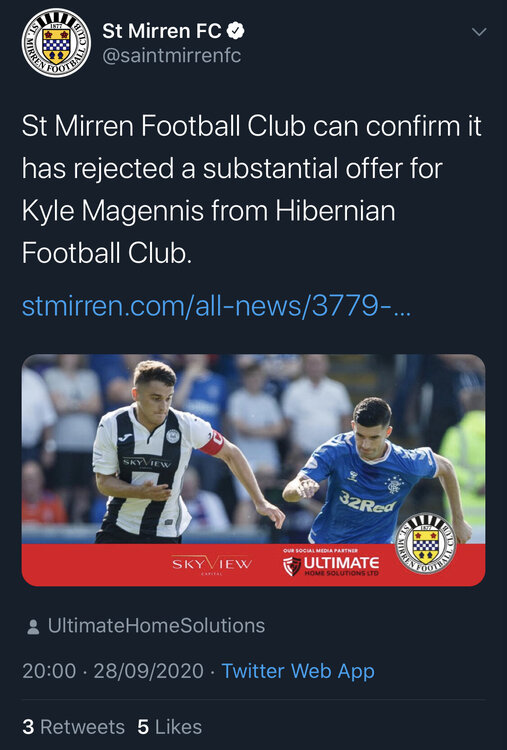Click the SkyView Capital logo in banner
Viewport: 507px width, 750px height.
click(212, 564)
